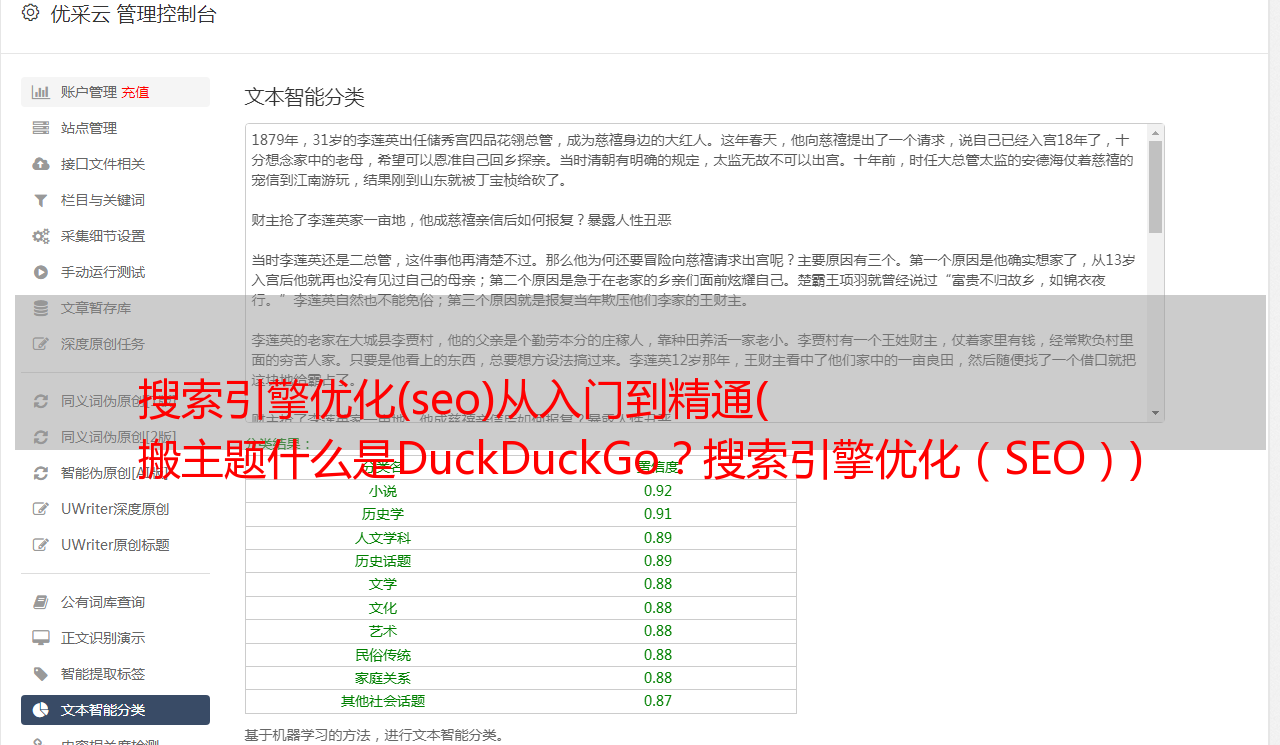
Task: Click the play icon for 手动运行测试
Action: pyautogui.click(x=41, y=272)
